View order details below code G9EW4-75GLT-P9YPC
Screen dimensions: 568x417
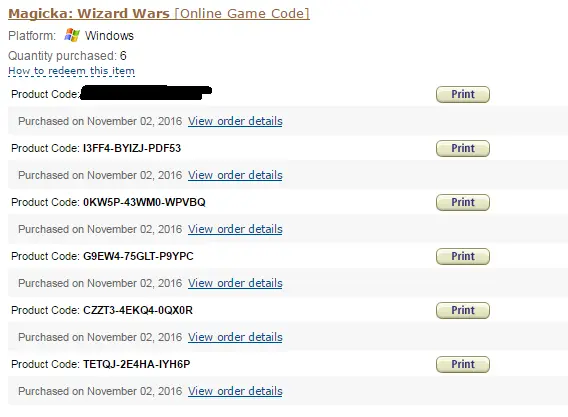click(235, 283)
